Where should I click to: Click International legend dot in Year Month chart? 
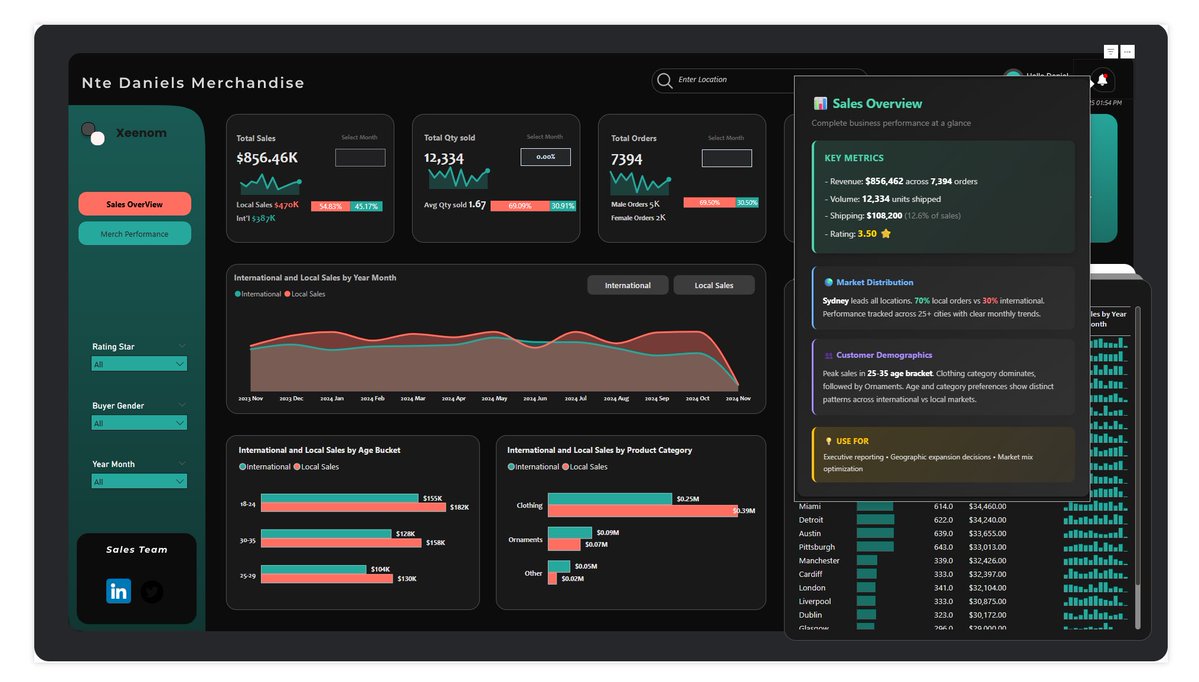pyautogui.click(x=238, y=294)
